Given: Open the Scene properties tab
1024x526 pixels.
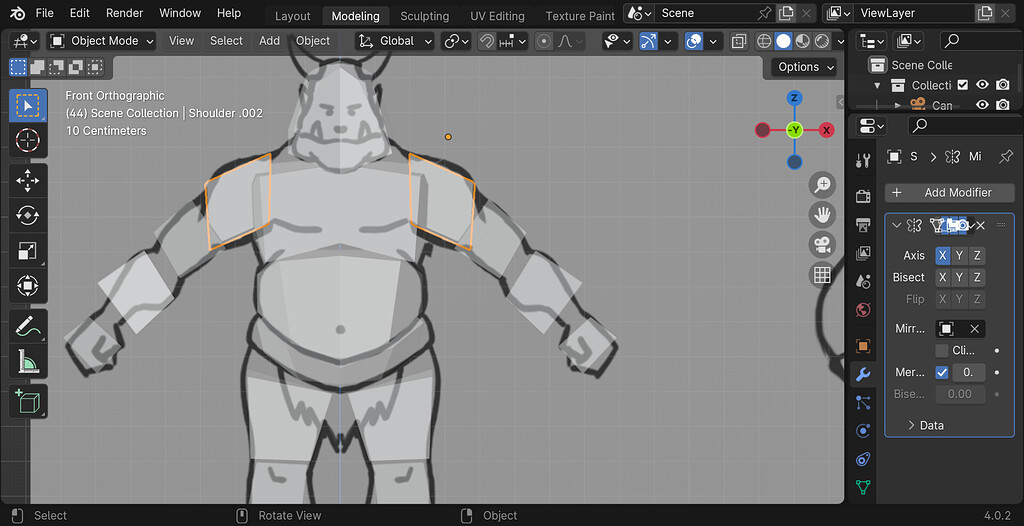Looking at the screenshot, I should coord(863,281).
